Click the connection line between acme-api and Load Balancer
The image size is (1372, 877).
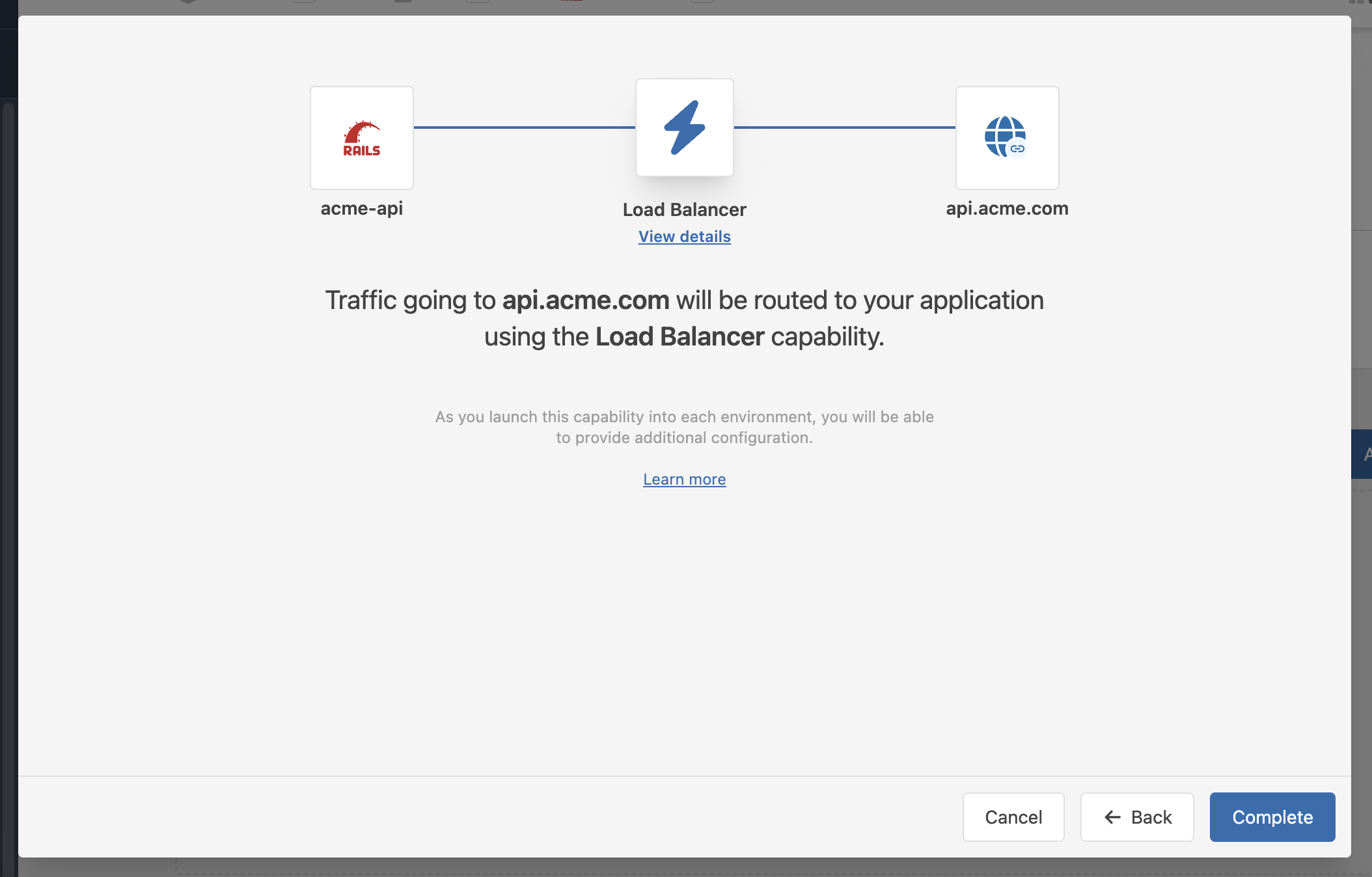click(x=524, y=128)
